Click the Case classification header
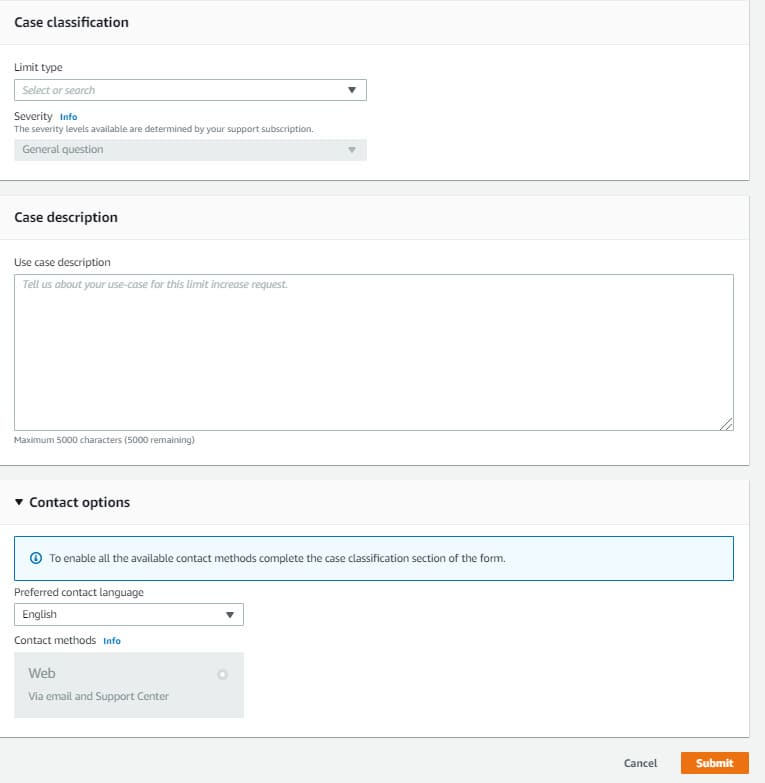This screenshot has height=783, width=765. coord(71,22)
